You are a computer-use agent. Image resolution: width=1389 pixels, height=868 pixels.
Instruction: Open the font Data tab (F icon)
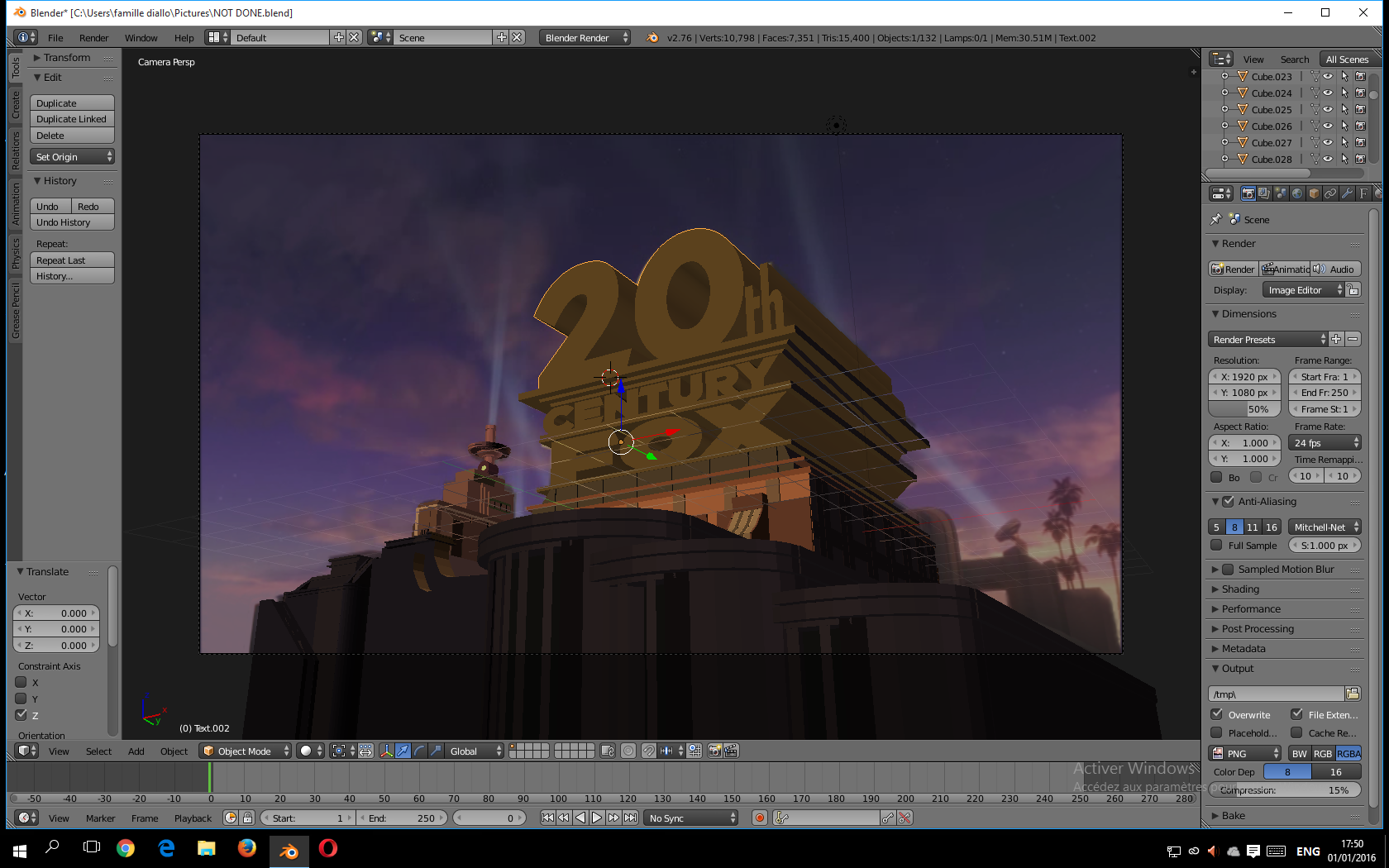click(1363, 193)
